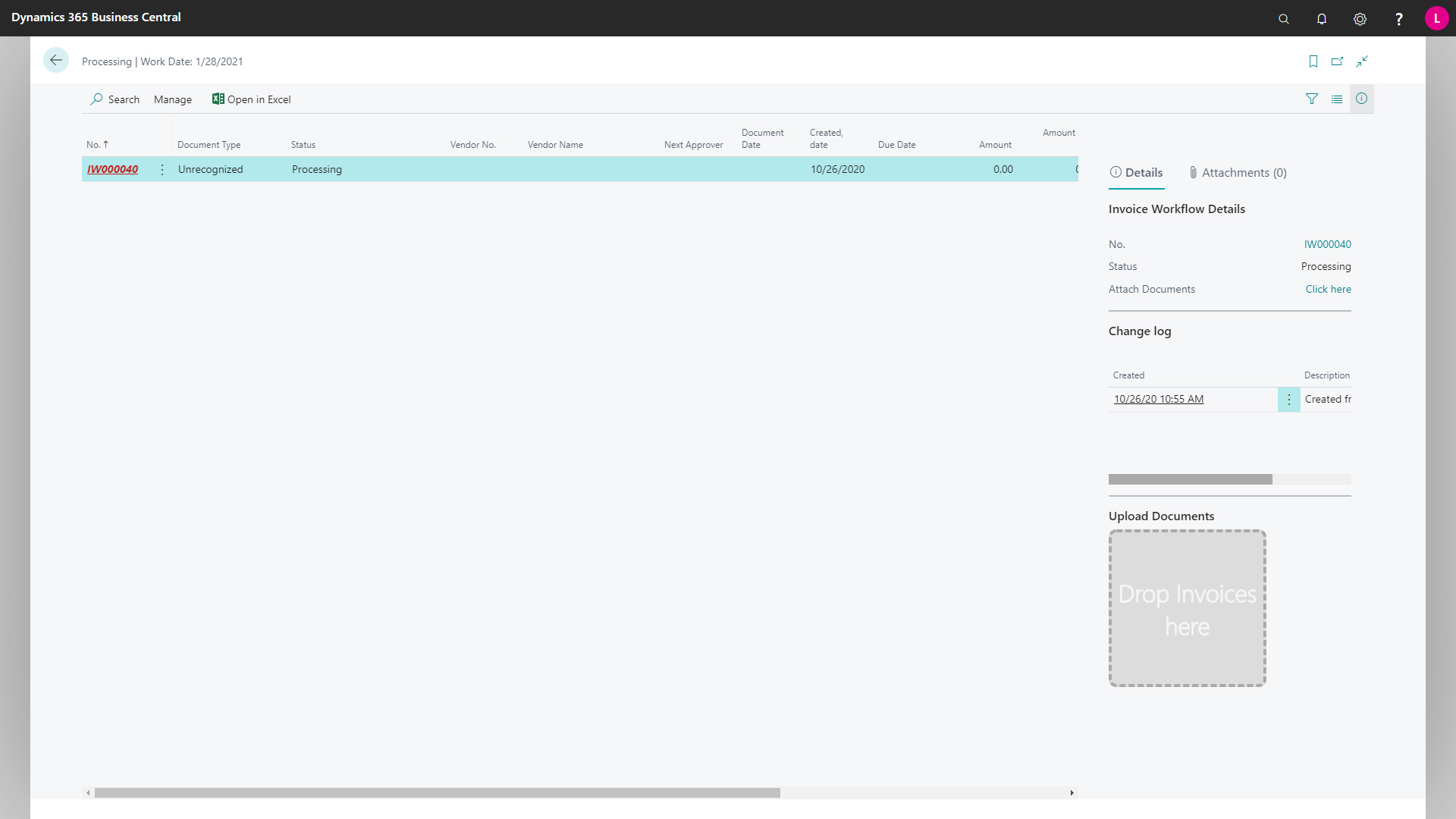Click the Attach Documents link
1456x819 pixels.
(1328, 289)
